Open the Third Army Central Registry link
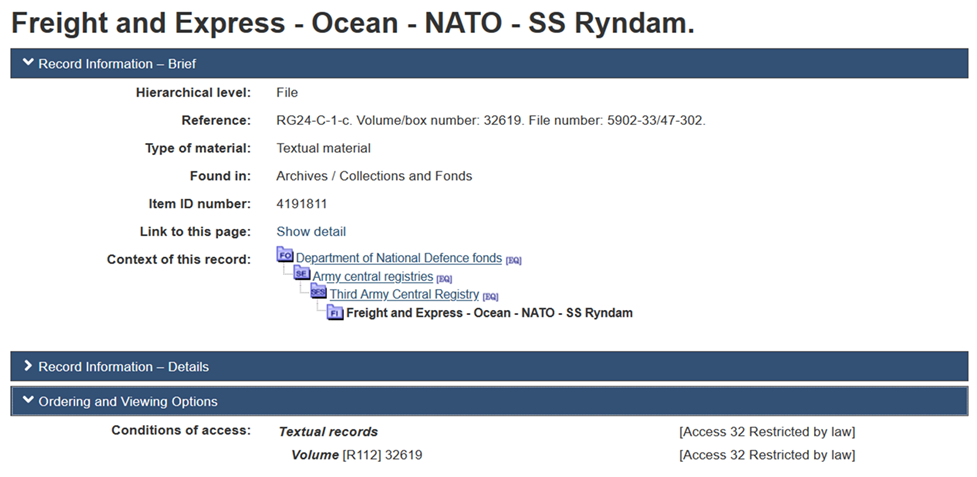 (x=405, y=295)
